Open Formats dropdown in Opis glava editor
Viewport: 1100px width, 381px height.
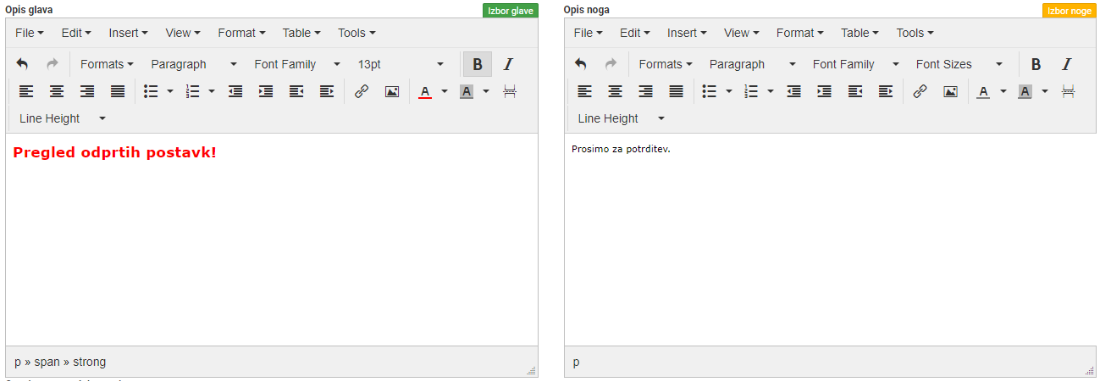click(x=107, y=64)
